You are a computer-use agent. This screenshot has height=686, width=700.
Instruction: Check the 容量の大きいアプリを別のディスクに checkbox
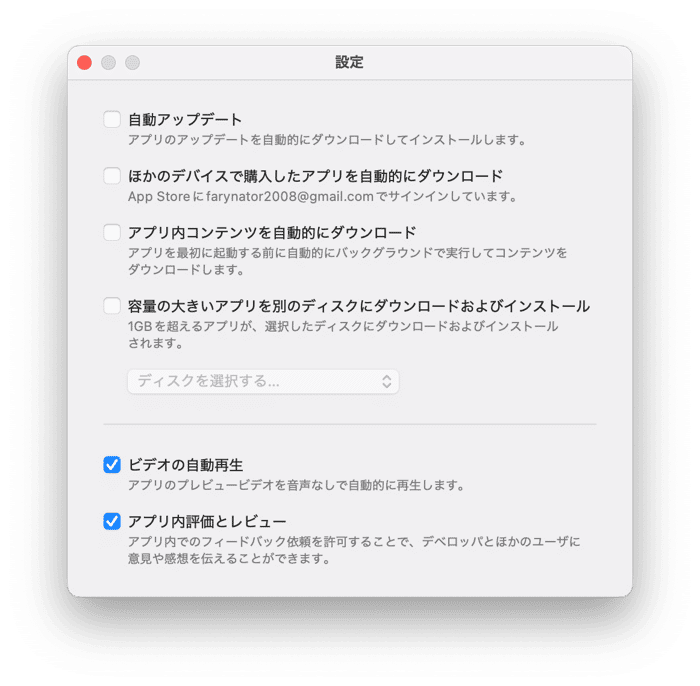[112, 306]
